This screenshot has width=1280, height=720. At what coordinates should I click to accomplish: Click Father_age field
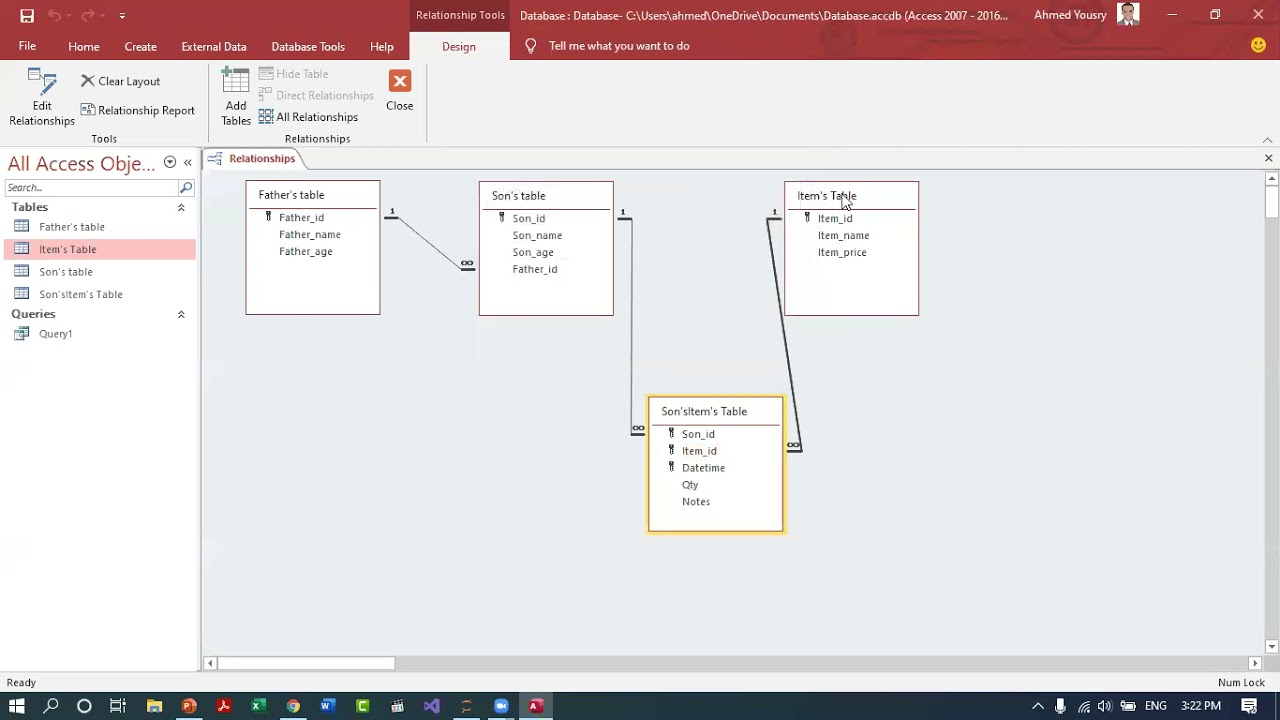(x=306, y=252)
